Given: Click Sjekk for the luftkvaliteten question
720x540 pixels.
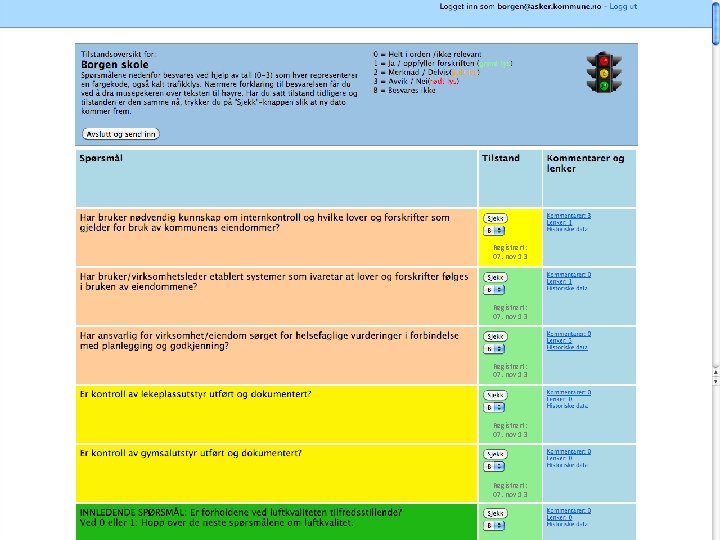Looking at the screenshot, I should [495, 513].
